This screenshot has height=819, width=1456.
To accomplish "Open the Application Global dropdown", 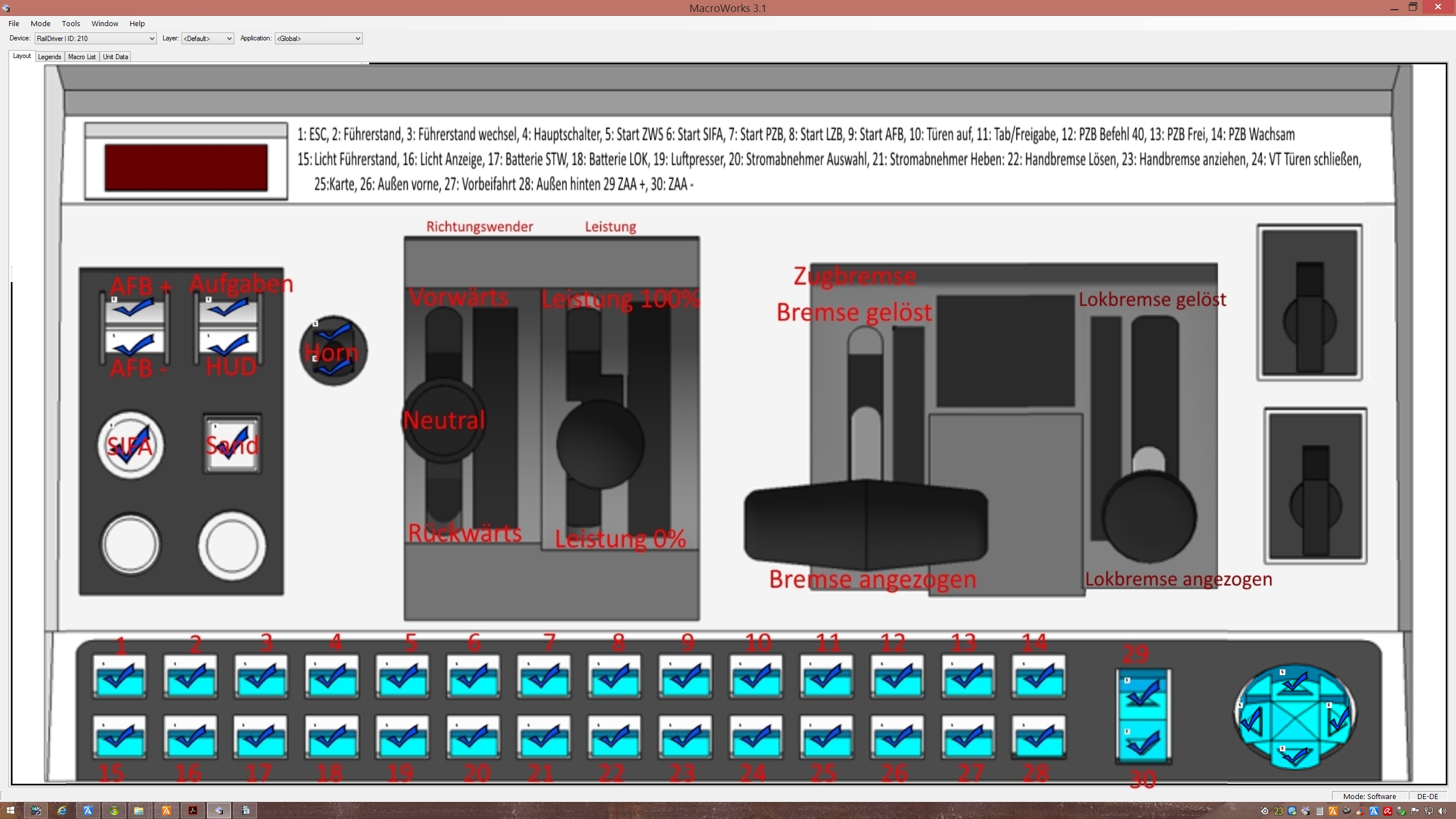I will (318, 39).
